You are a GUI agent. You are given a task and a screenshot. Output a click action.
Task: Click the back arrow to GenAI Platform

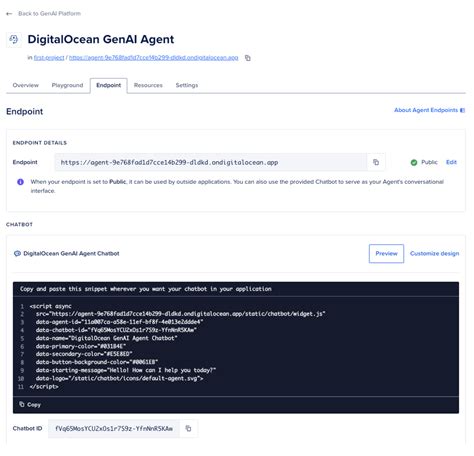click(x=9, y=14)
